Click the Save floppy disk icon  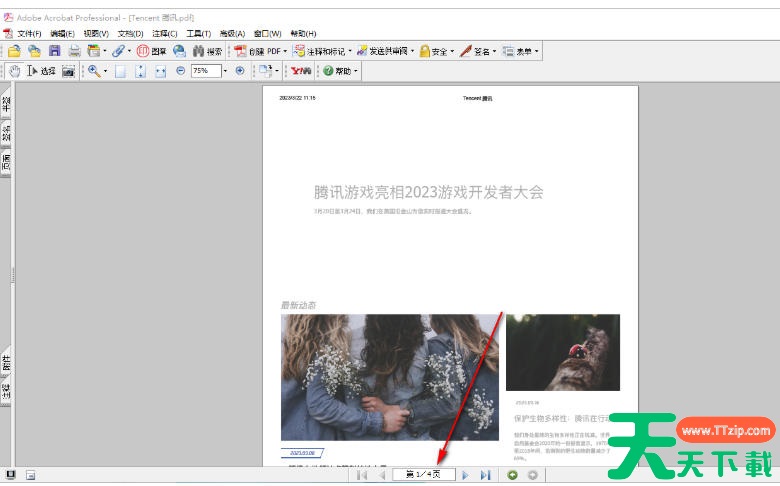point(55,51)
